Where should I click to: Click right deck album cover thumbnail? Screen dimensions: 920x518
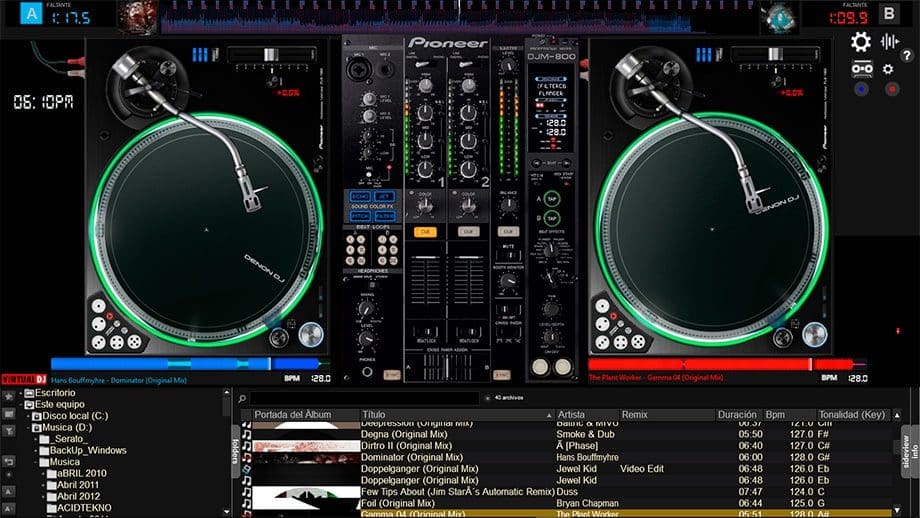tap(780, 17)
